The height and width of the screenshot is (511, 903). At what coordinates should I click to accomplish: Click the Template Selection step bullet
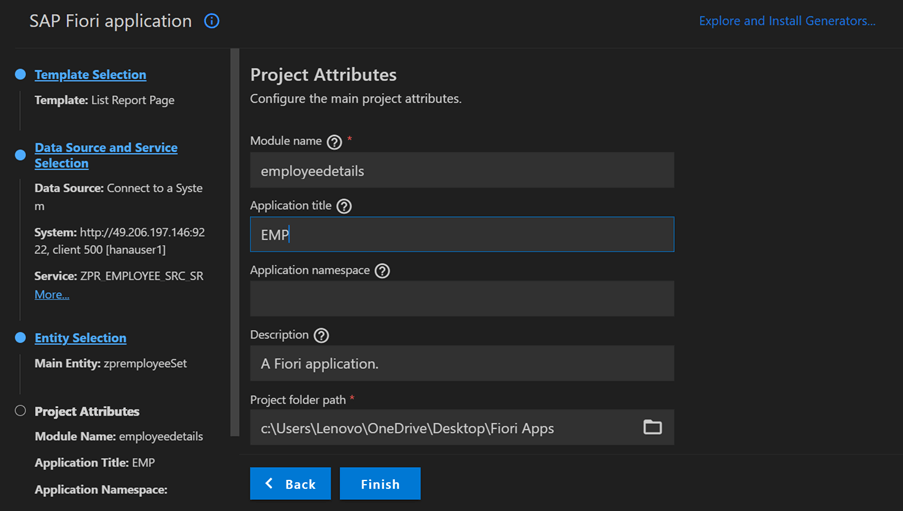coord(20,74)
